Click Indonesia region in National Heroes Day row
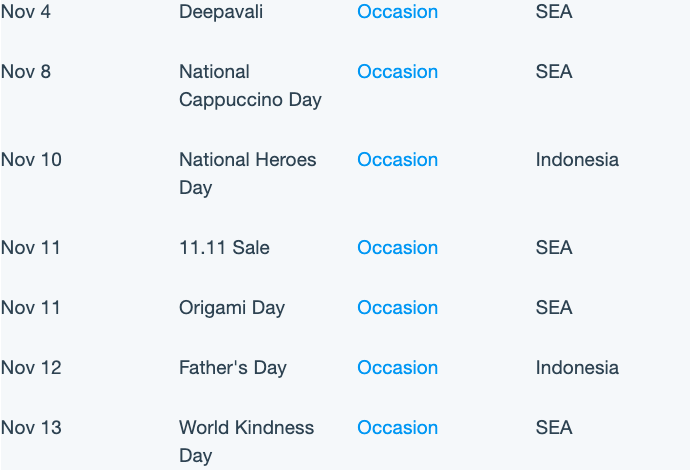The height and width of the screenshot is (470, 691). pyautogui.click(x=577, y=159)
